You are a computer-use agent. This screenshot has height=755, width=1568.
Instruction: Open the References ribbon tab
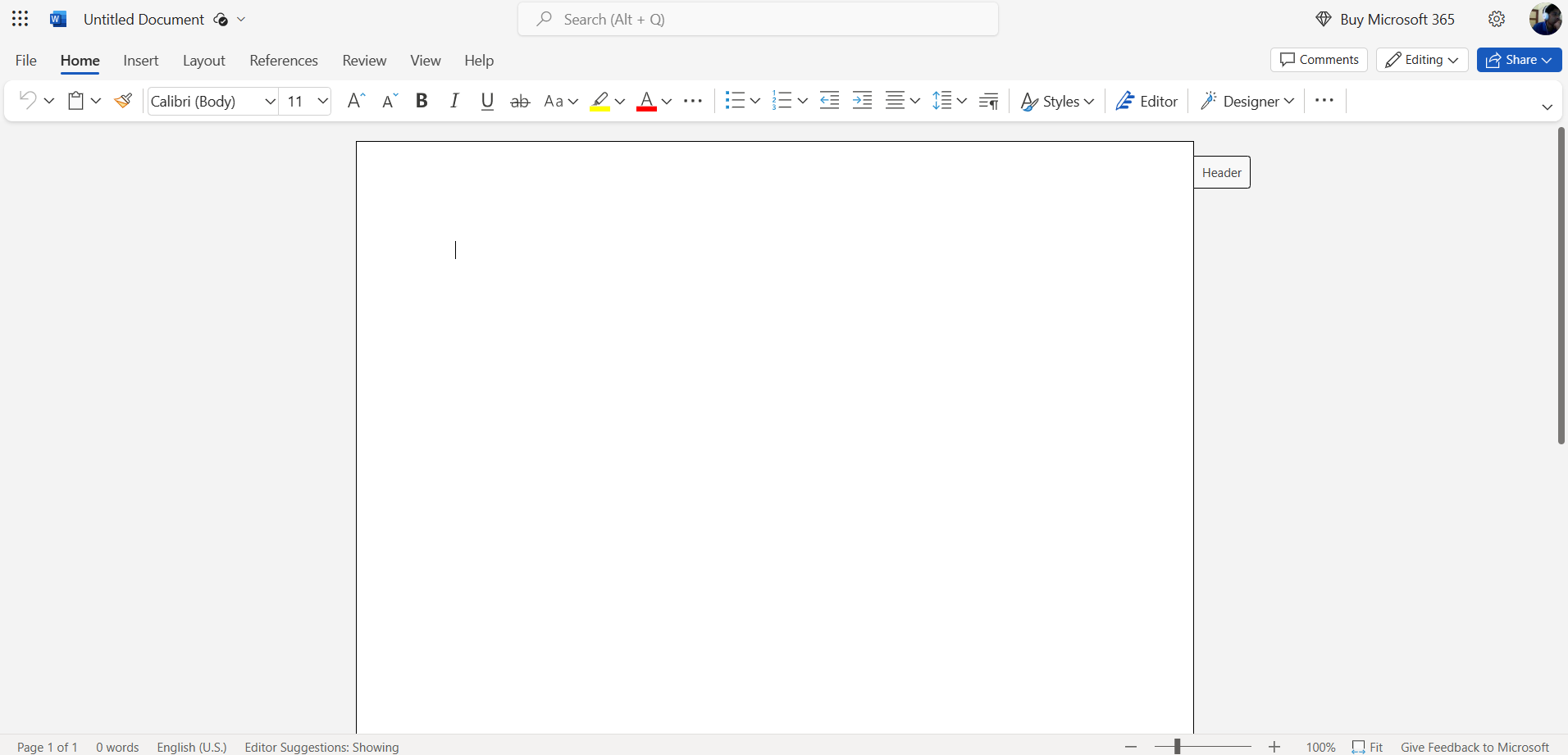point(283,60)
